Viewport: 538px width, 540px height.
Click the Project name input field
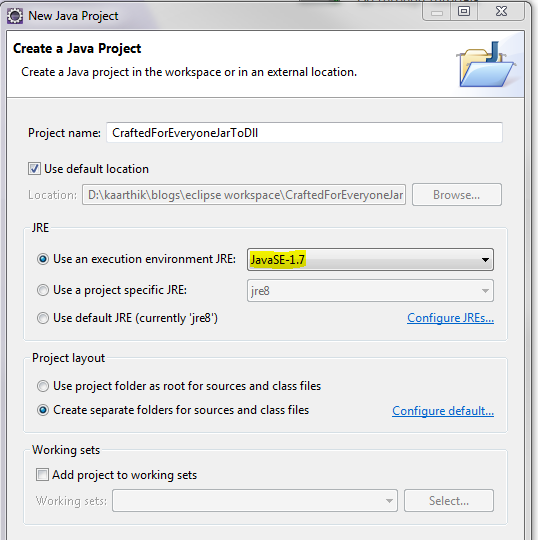click(304, 133)
